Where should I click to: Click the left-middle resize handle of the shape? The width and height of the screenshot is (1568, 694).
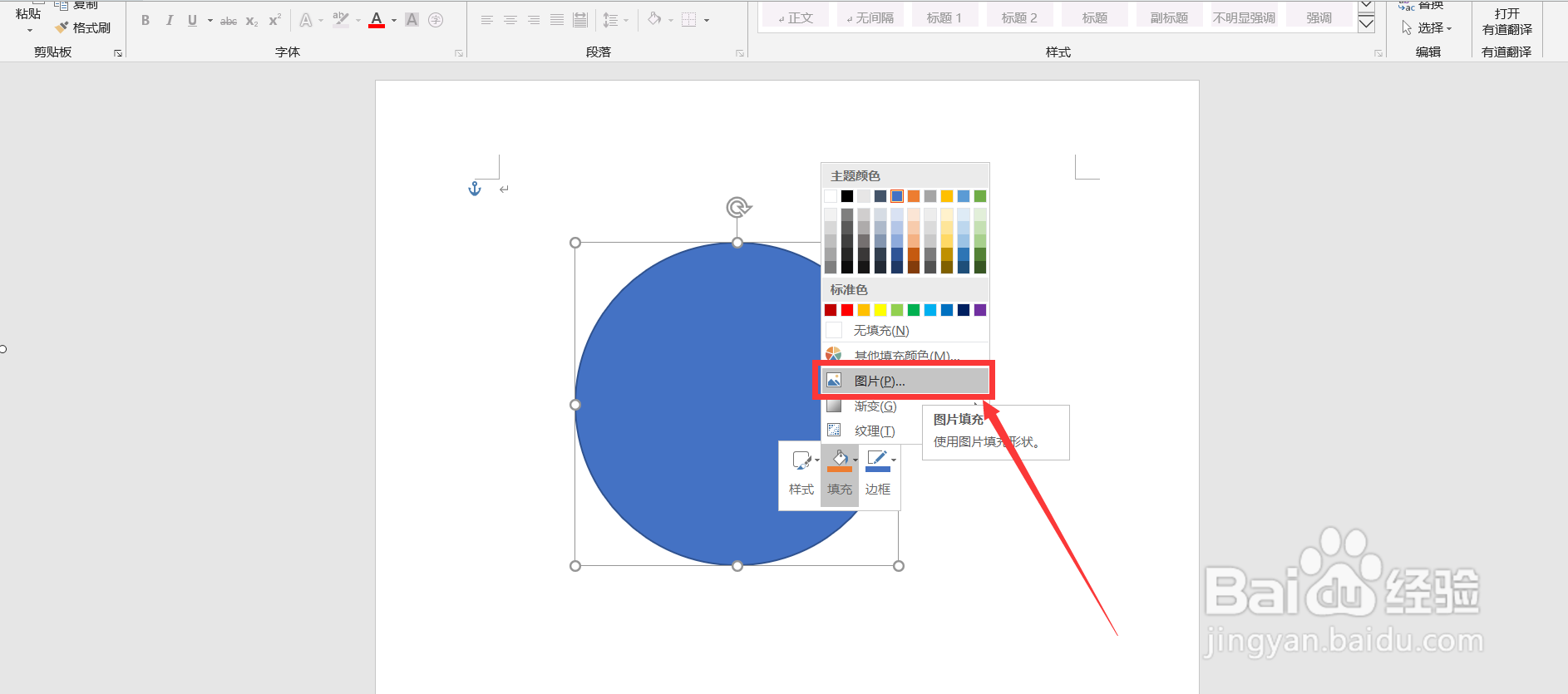coord(575,405)
